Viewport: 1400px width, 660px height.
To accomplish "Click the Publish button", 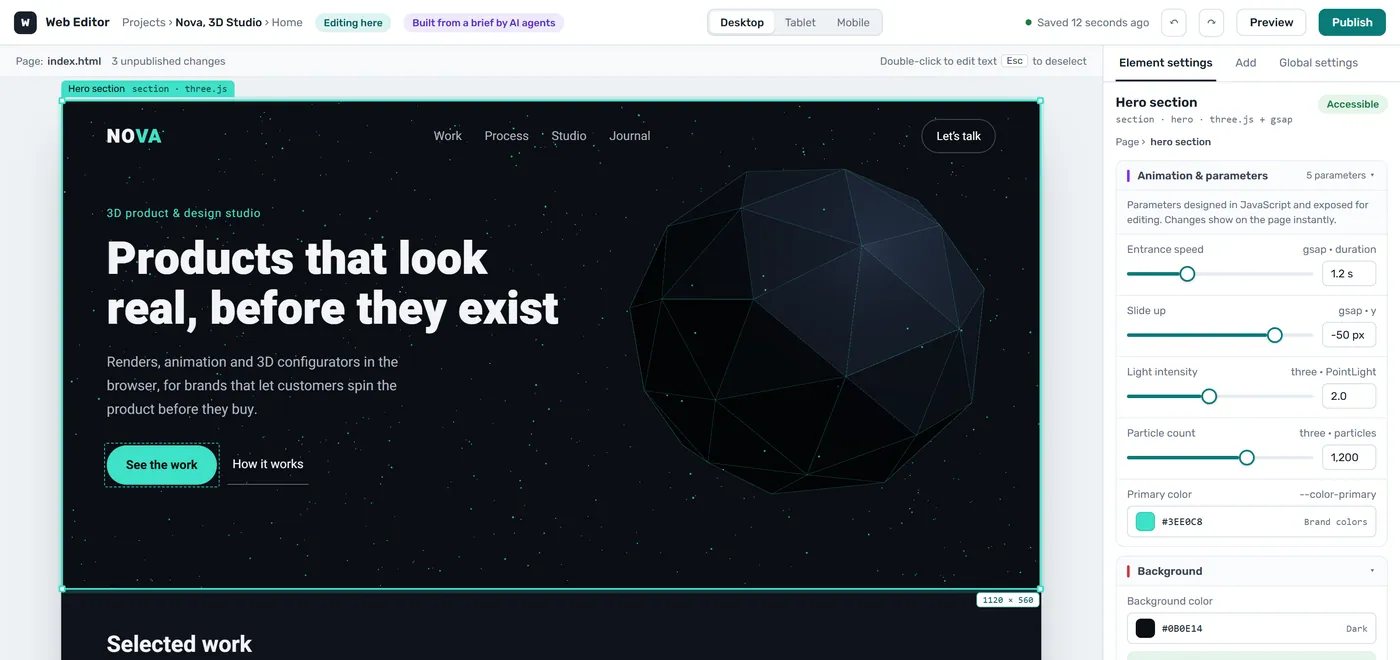I will click(1352, 22).
